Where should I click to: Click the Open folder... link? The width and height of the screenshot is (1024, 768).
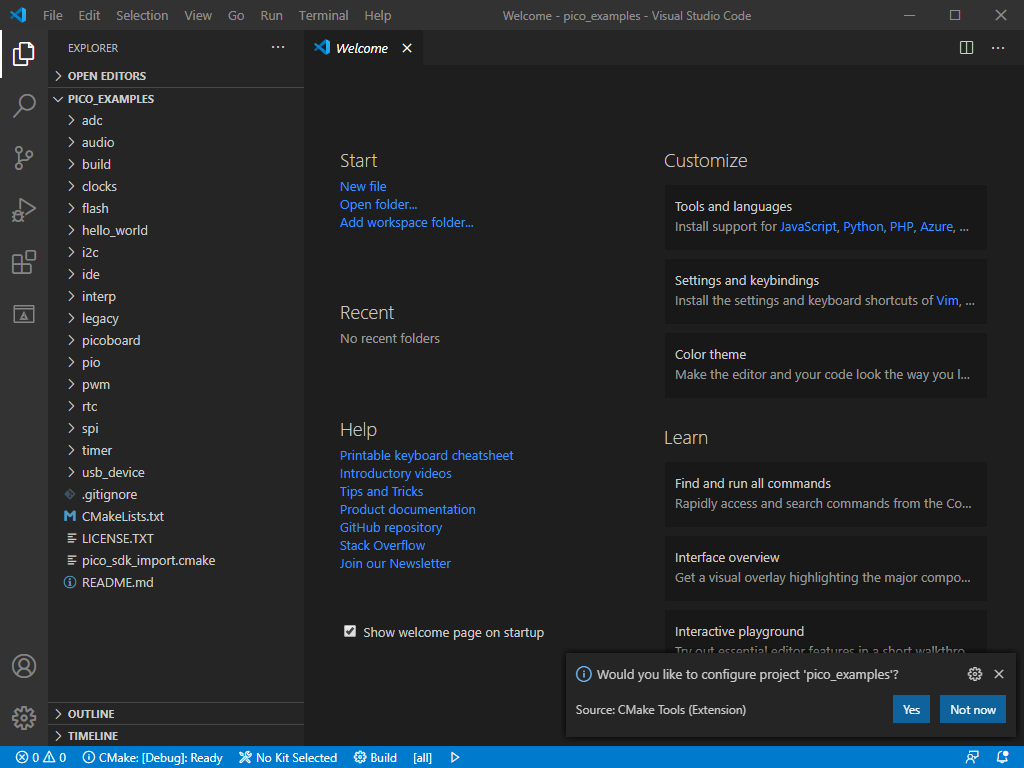click(379, 204)
